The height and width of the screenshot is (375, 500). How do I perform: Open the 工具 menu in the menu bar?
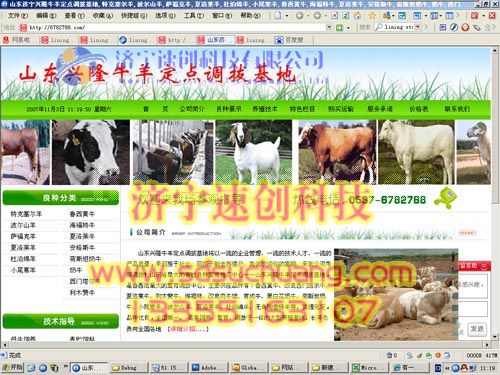point(193,15)
